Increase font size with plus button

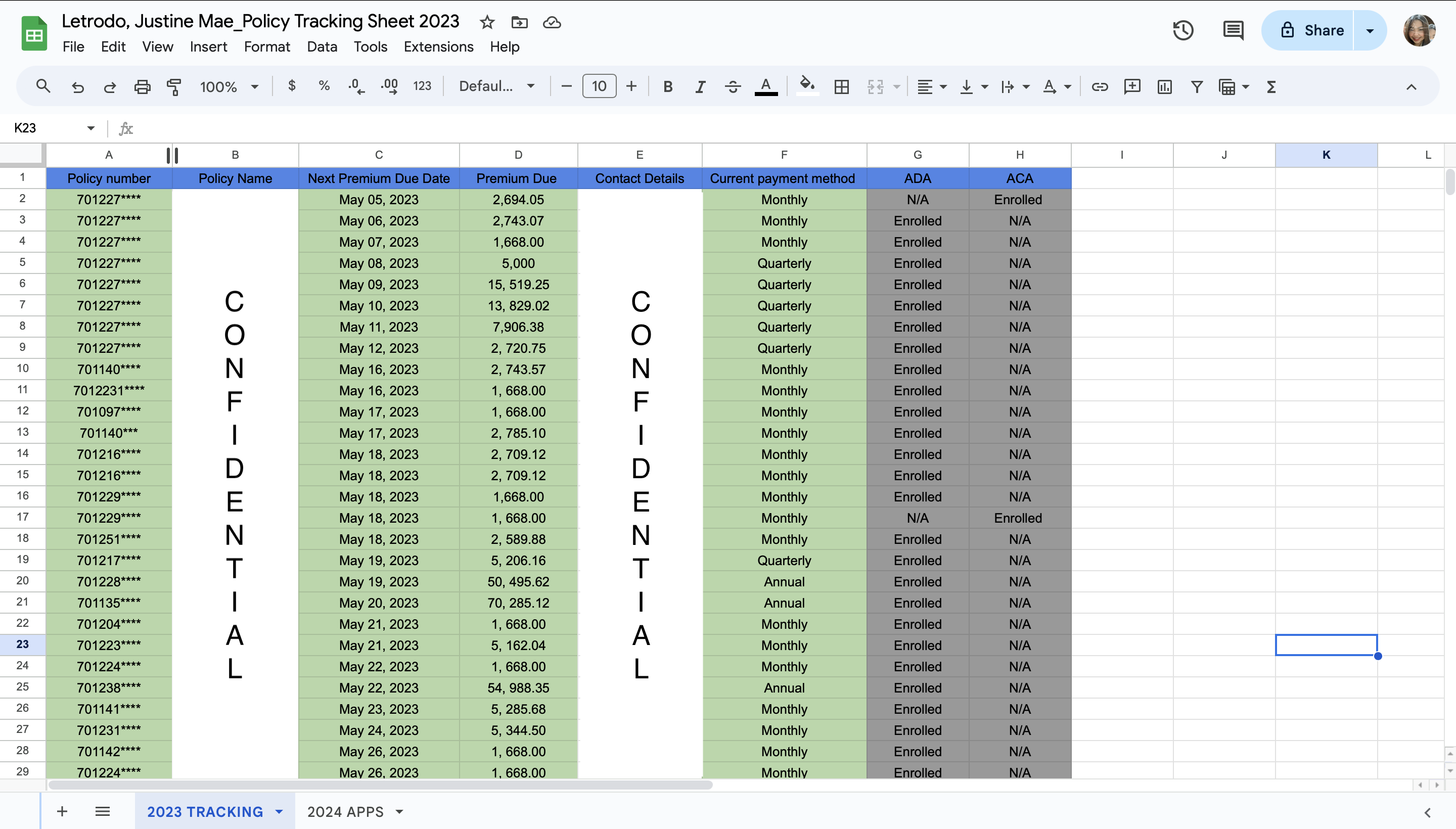631,86
